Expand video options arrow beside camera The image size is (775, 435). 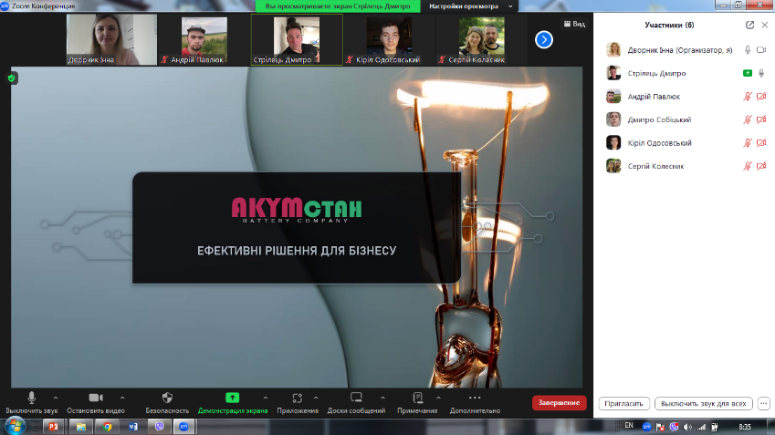pyautogui.click(x=122, y=397)
